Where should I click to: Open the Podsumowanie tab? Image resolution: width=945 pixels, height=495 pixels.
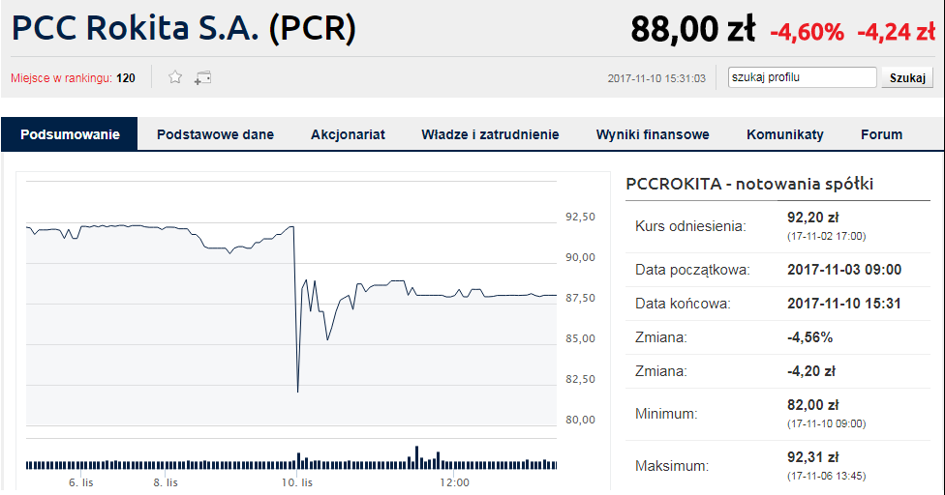point(69,134)
